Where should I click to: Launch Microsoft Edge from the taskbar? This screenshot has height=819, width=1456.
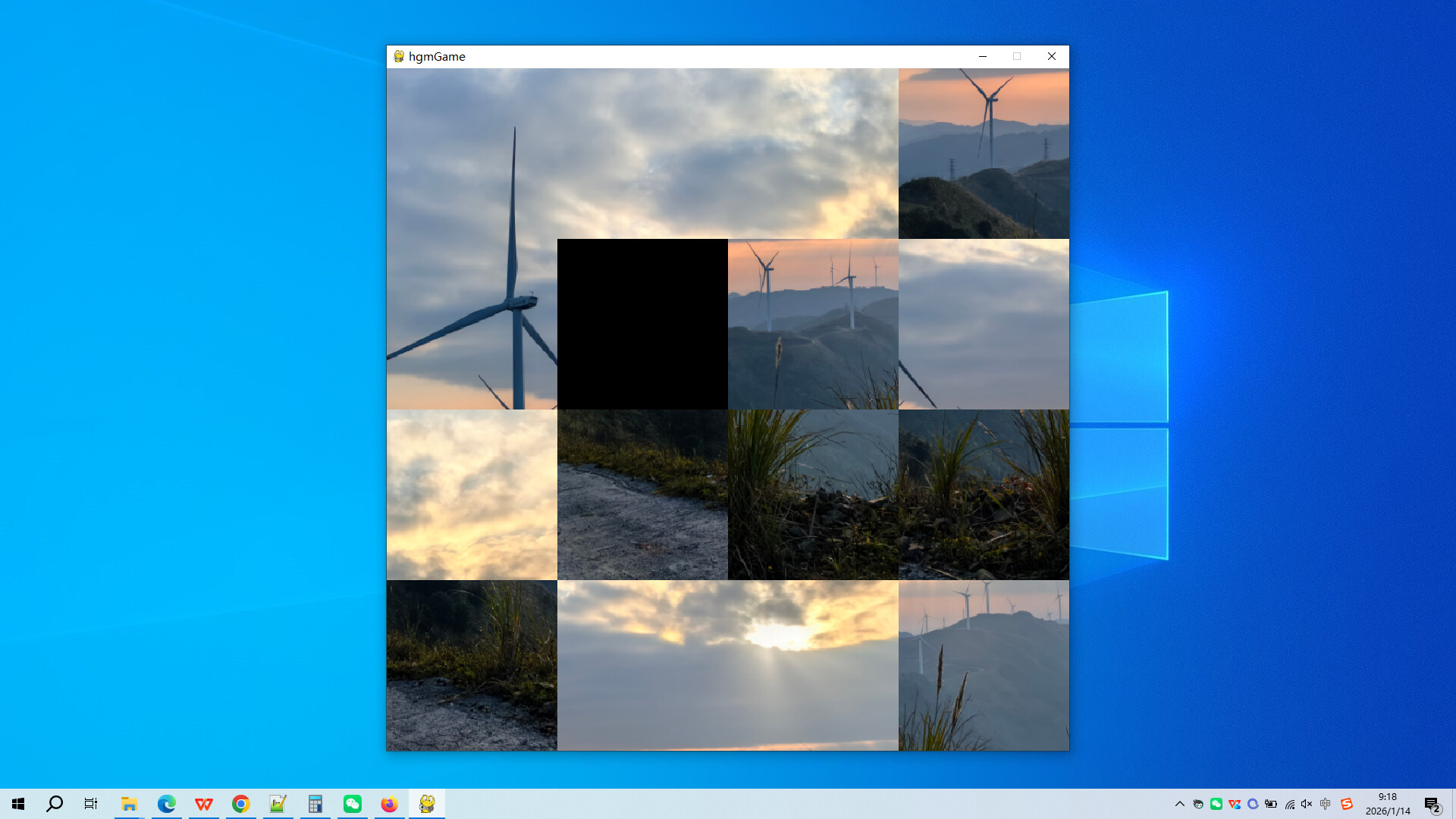[166, 804]
